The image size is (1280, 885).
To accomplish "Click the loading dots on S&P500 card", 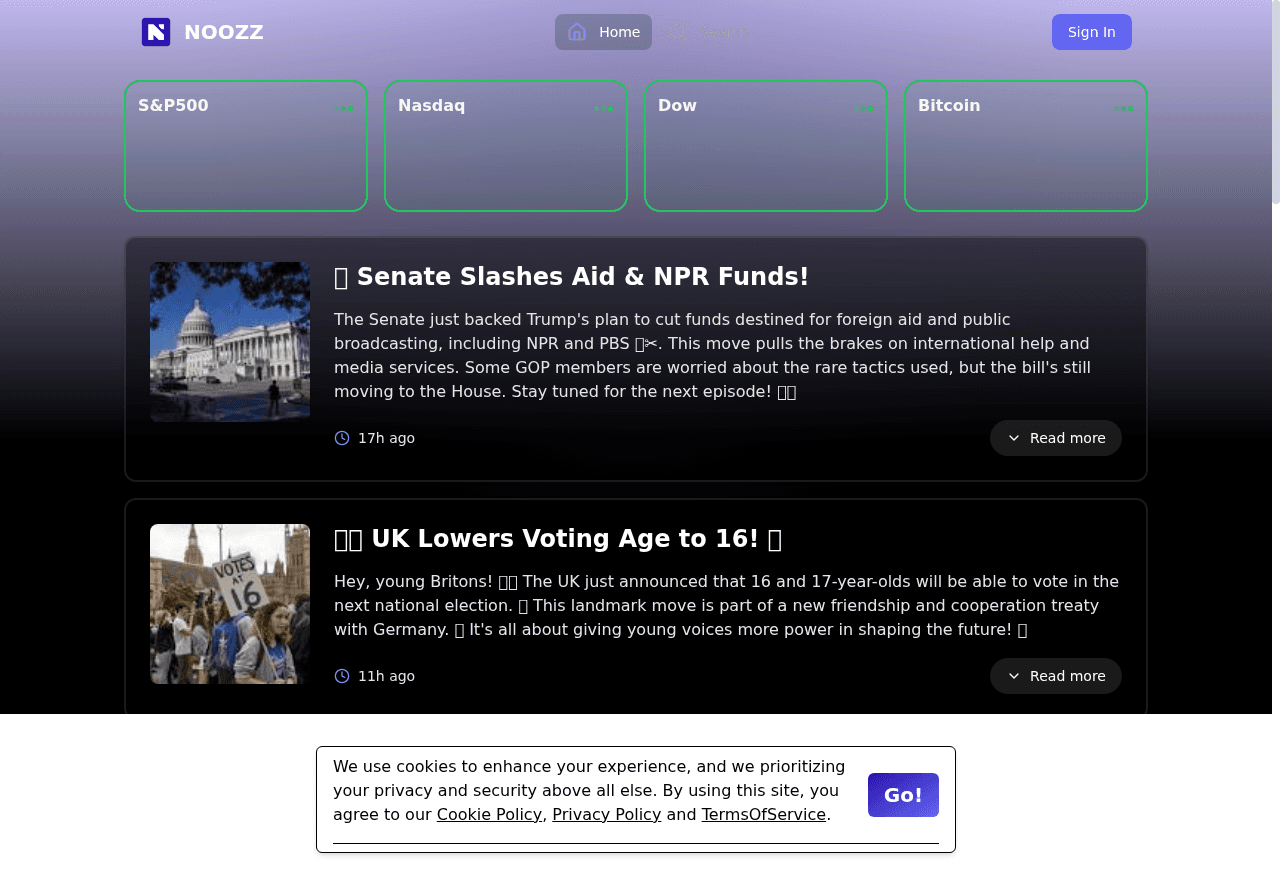I will point(345,108).
